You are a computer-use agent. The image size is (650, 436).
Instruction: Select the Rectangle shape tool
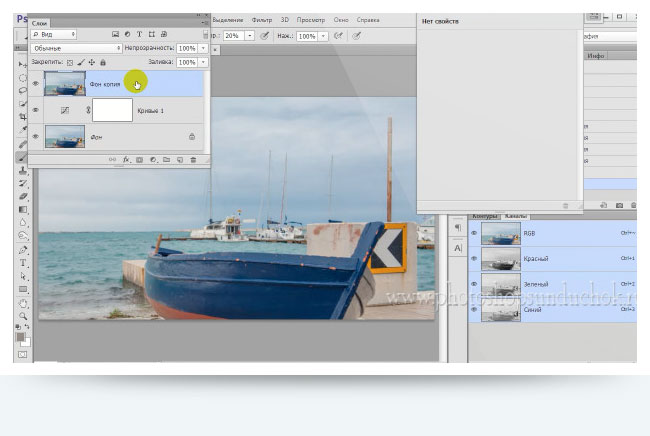(x=23, y=289)
